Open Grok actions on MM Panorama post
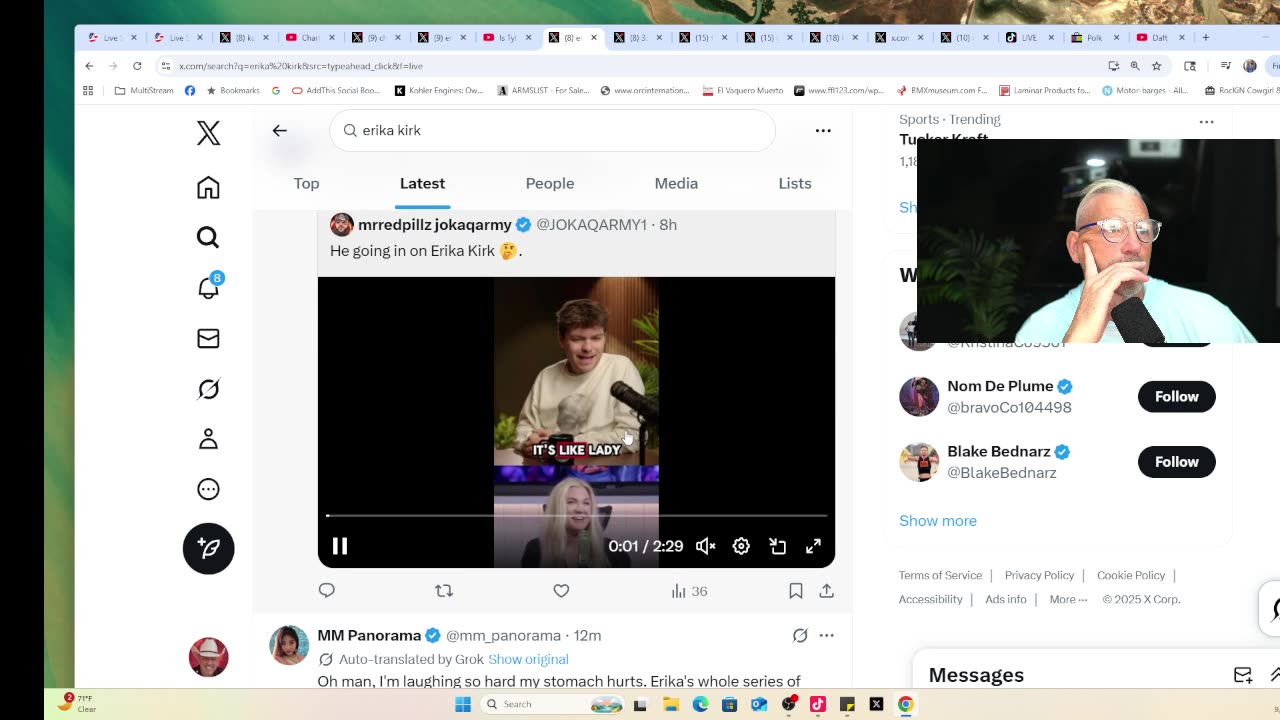Image resolution: width=1280 pixels, height=720 pixels. point(800,635)
